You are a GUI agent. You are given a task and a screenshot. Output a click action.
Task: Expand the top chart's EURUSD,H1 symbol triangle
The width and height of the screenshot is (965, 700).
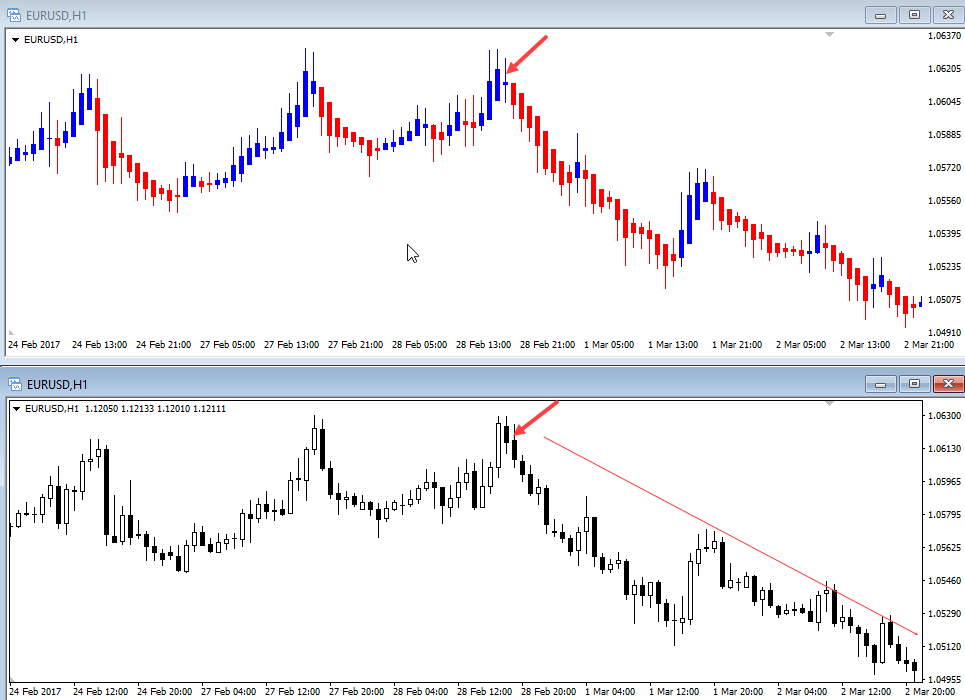click(x=15, y=40)
